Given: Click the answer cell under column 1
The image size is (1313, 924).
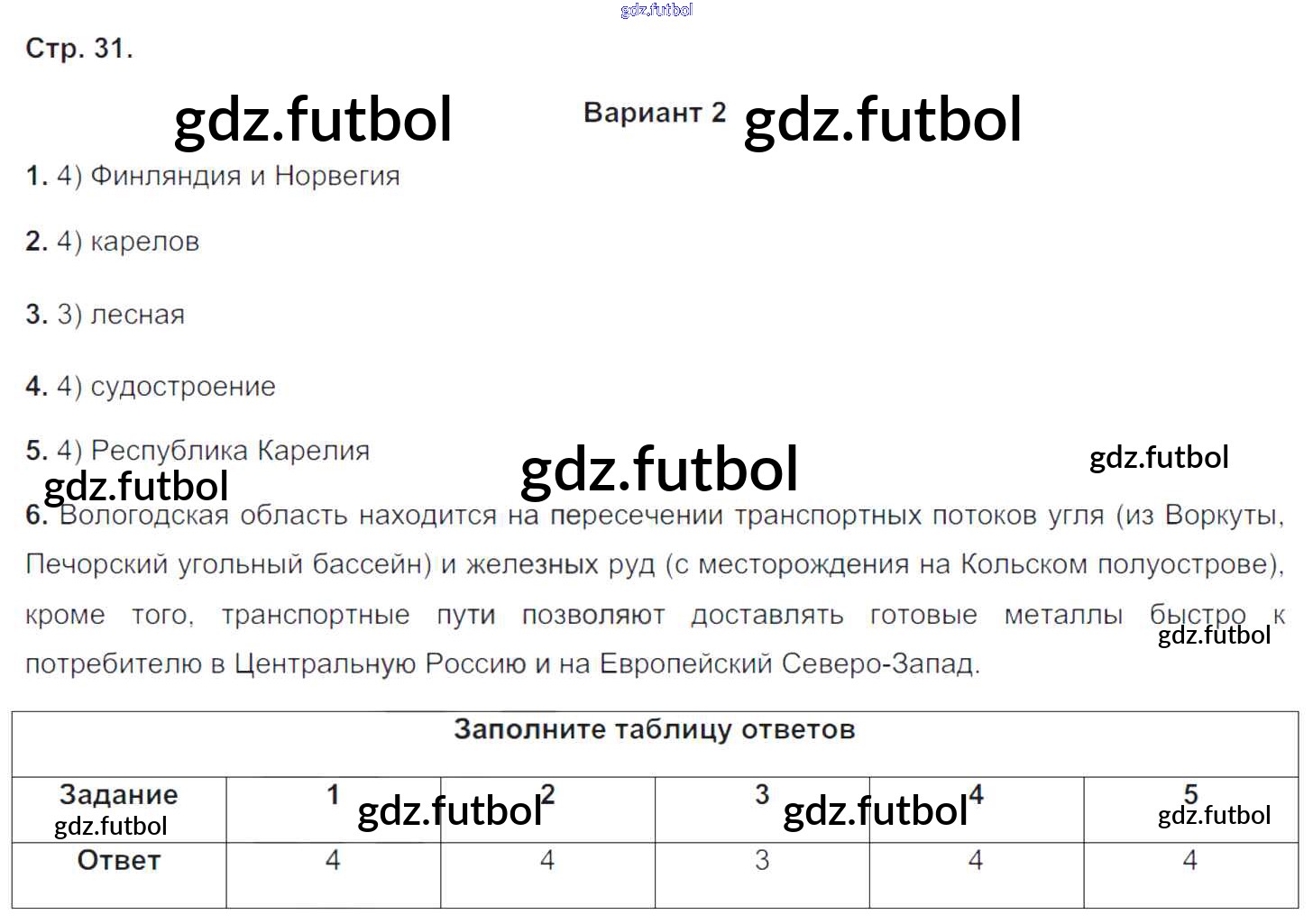Looking at the screenshot, I should pyautogui.click(x=333, y=861).
